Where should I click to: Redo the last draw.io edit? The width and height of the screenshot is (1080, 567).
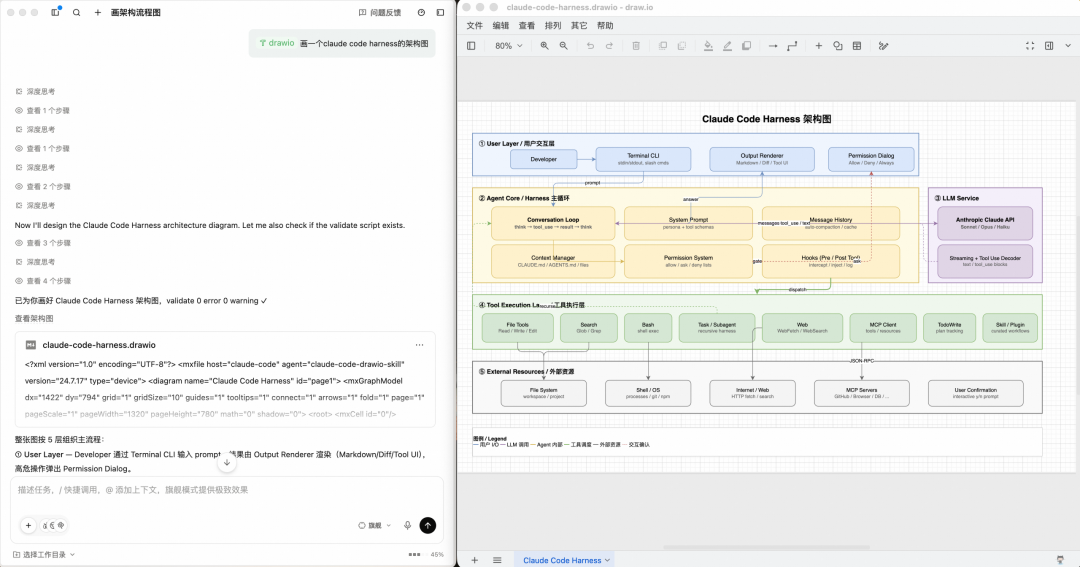[610, 46]
